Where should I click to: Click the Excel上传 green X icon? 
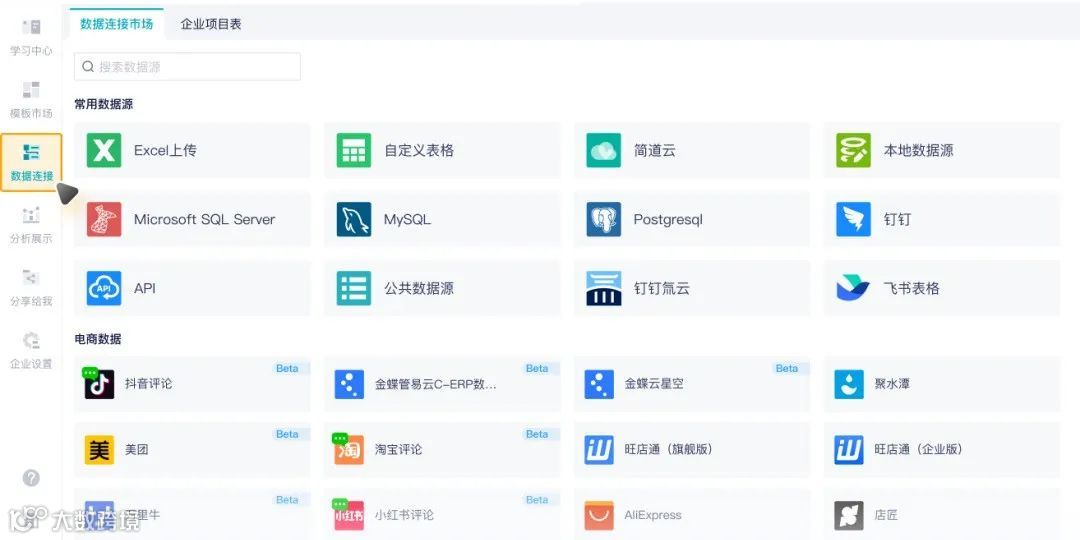click(104, 150)
